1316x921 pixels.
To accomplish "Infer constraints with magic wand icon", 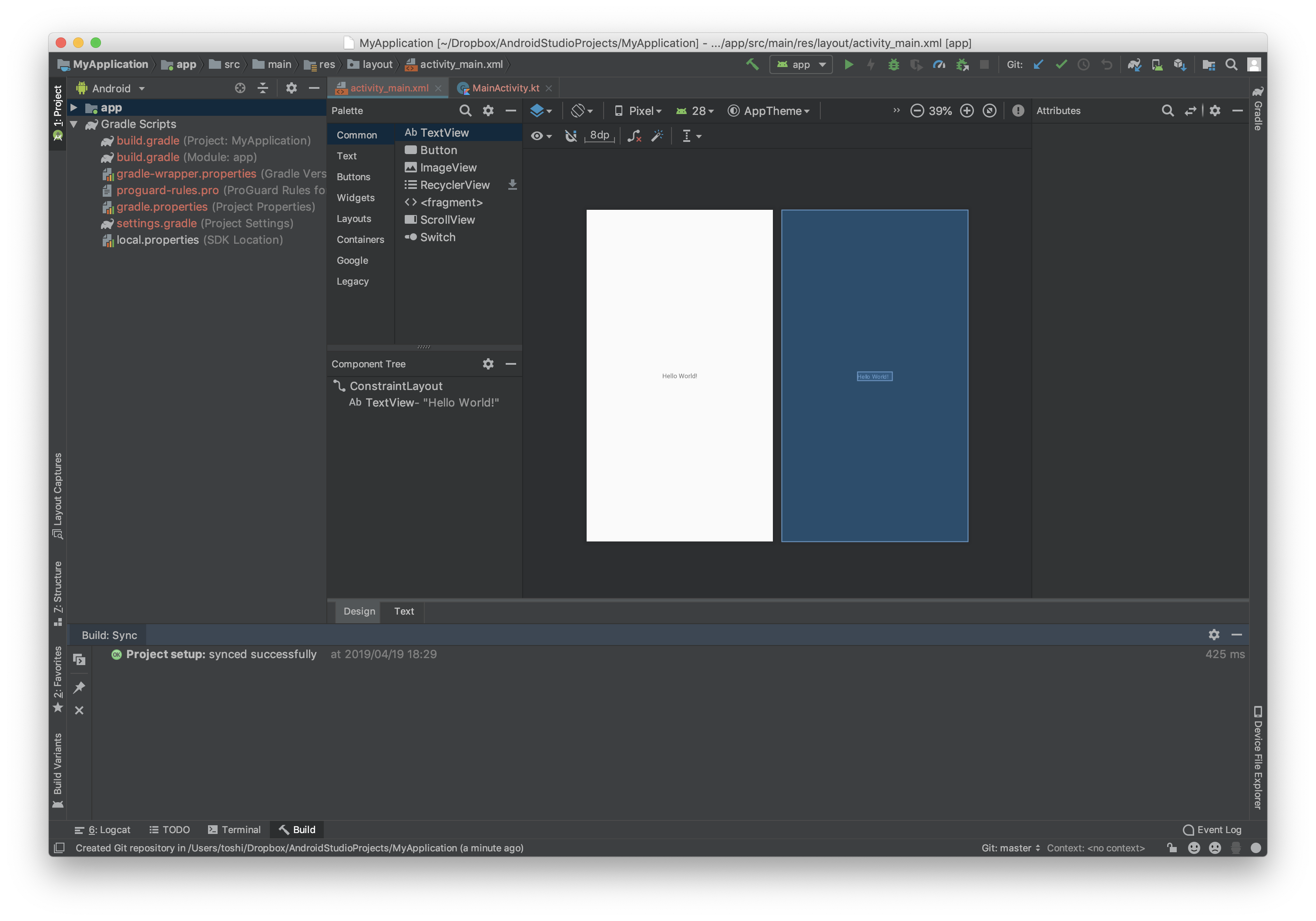I will point(657,136).
